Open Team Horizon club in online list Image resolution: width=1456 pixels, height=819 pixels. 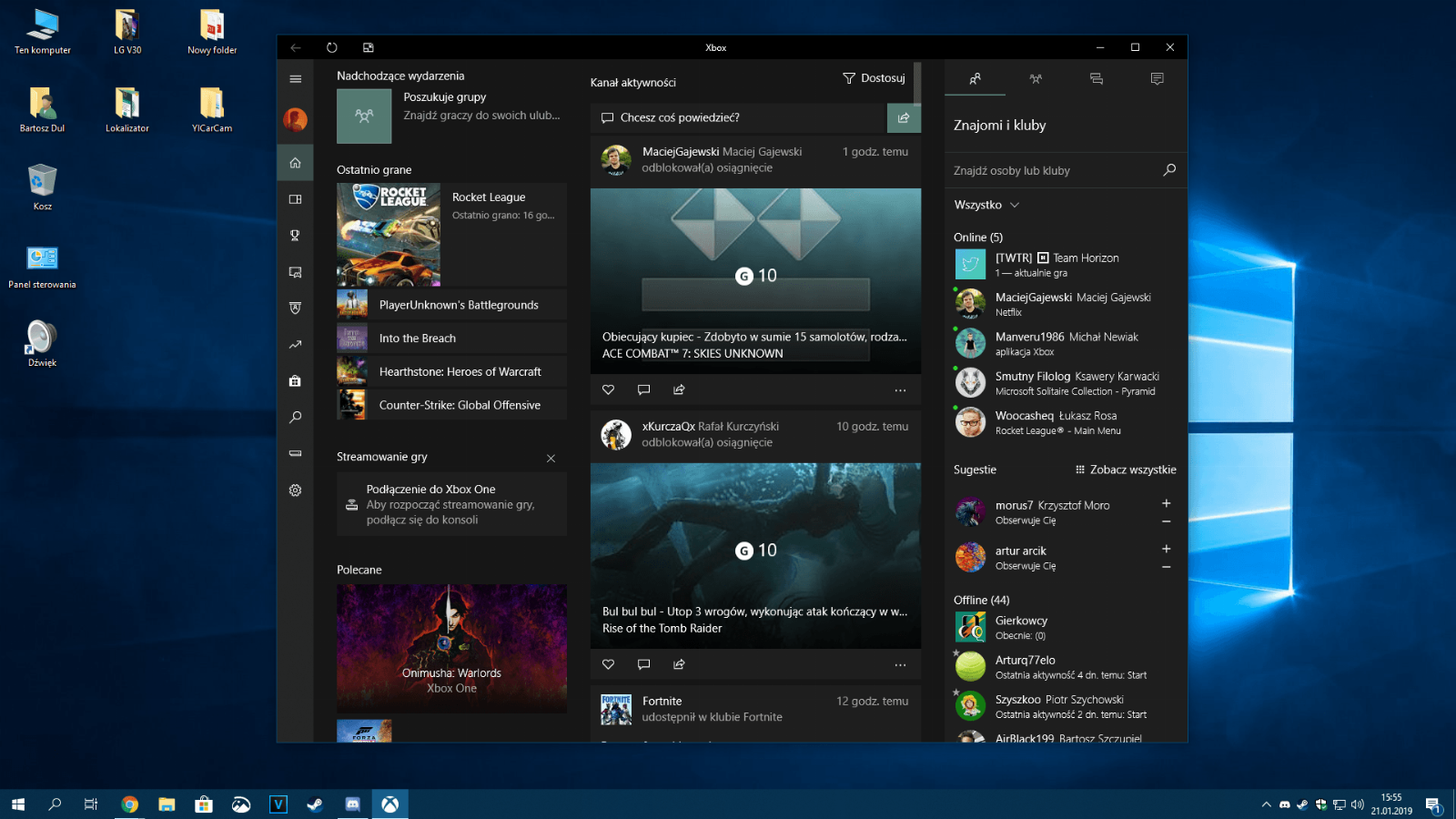click(1065, 265)
